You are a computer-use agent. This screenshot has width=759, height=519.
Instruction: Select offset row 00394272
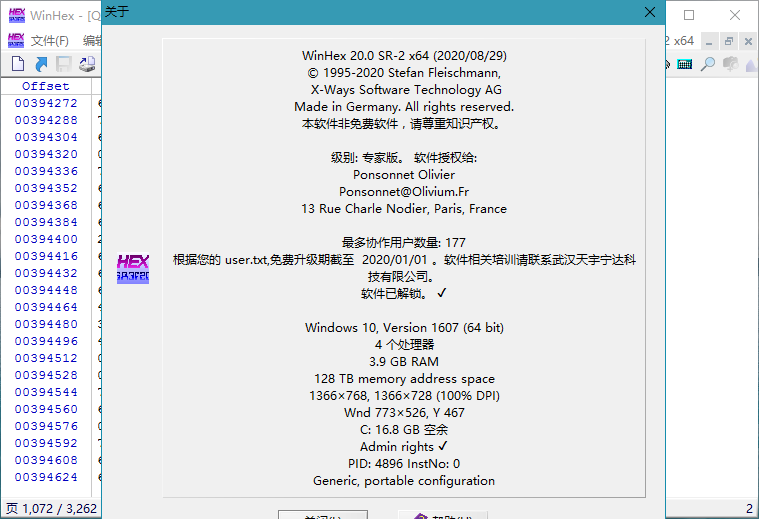tap(46, 104)
